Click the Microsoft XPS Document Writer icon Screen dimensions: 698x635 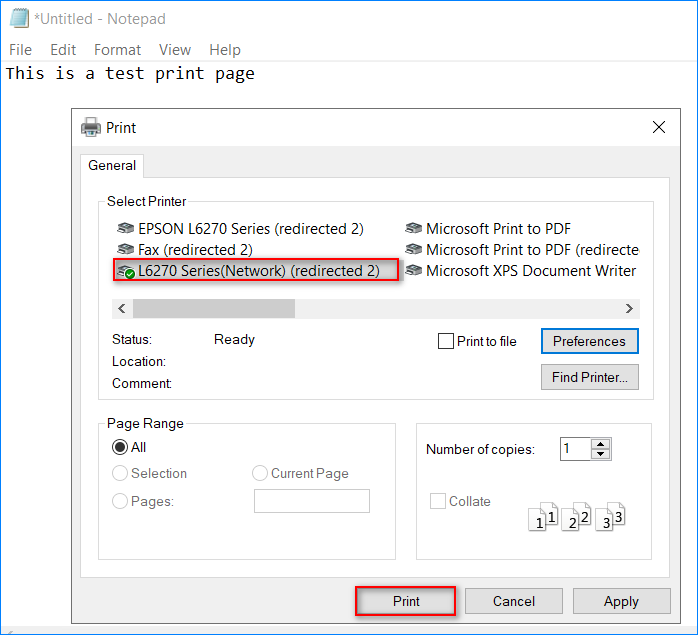click(414, 270)
